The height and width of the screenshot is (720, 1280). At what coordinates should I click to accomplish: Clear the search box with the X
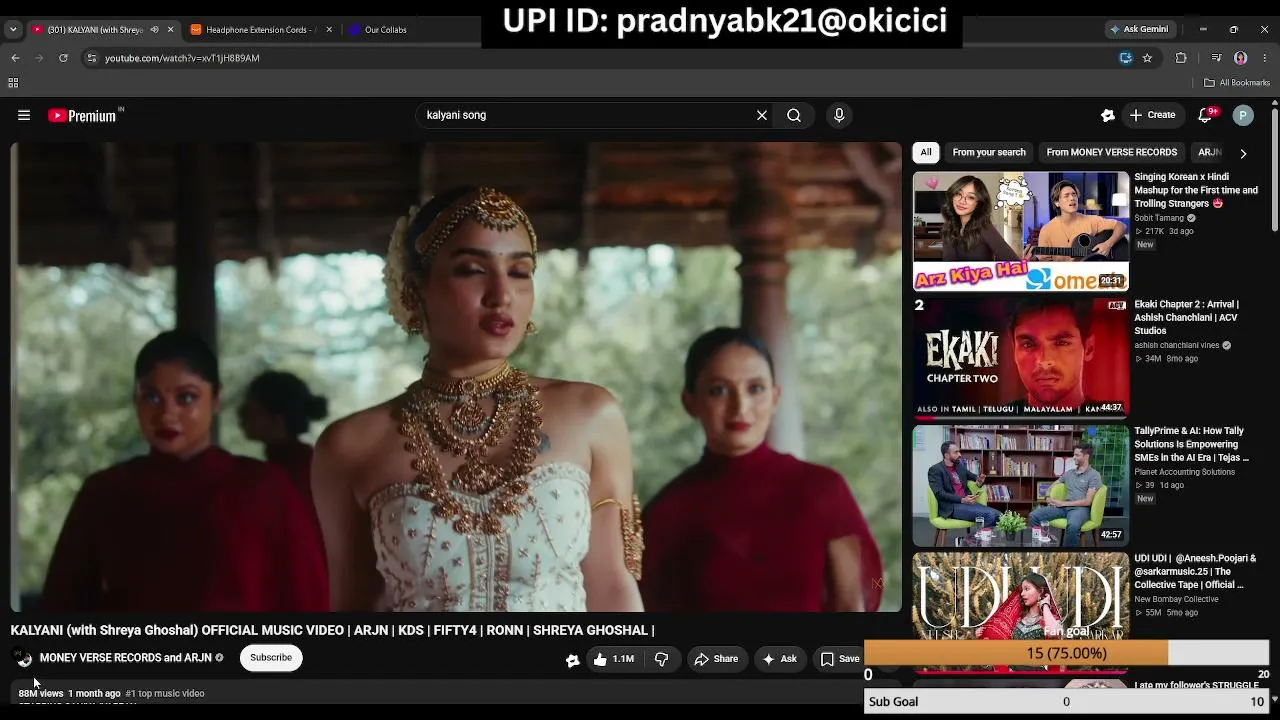coord(762,115)
